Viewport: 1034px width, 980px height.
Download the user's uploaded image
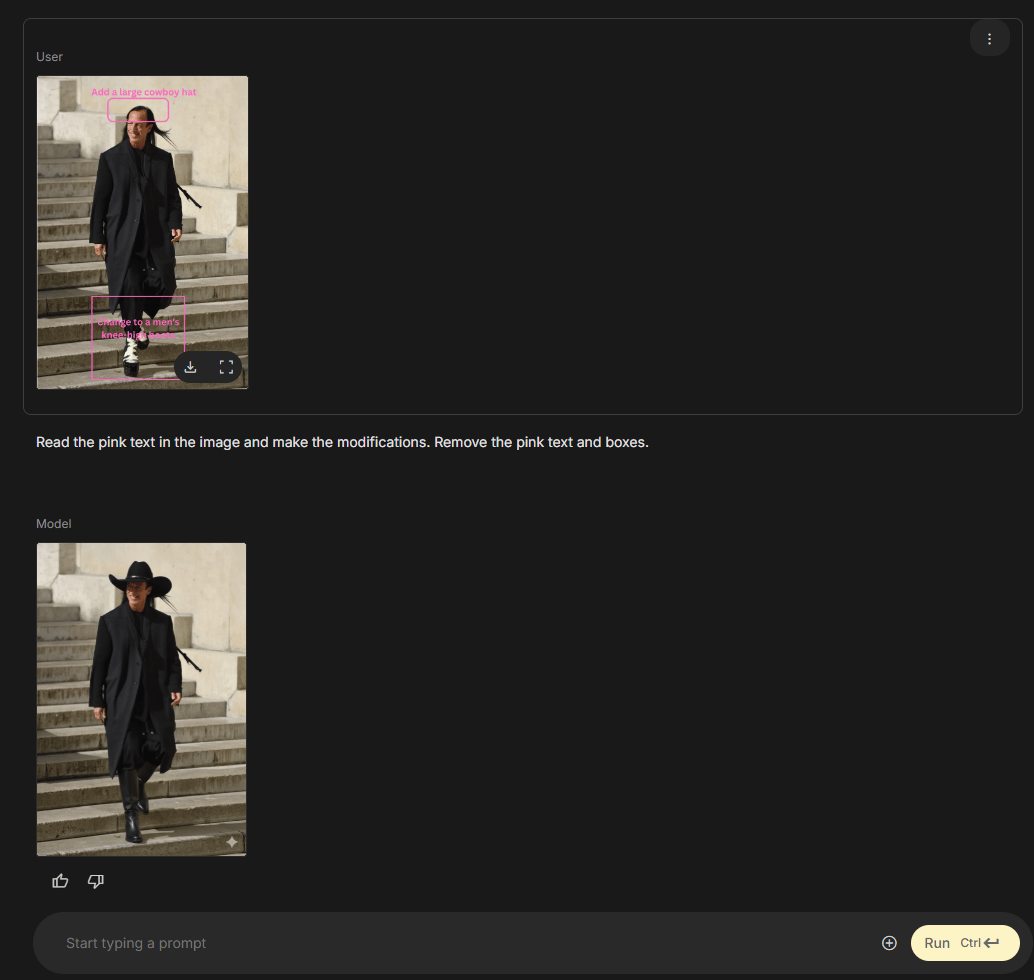tap(191, 367)
